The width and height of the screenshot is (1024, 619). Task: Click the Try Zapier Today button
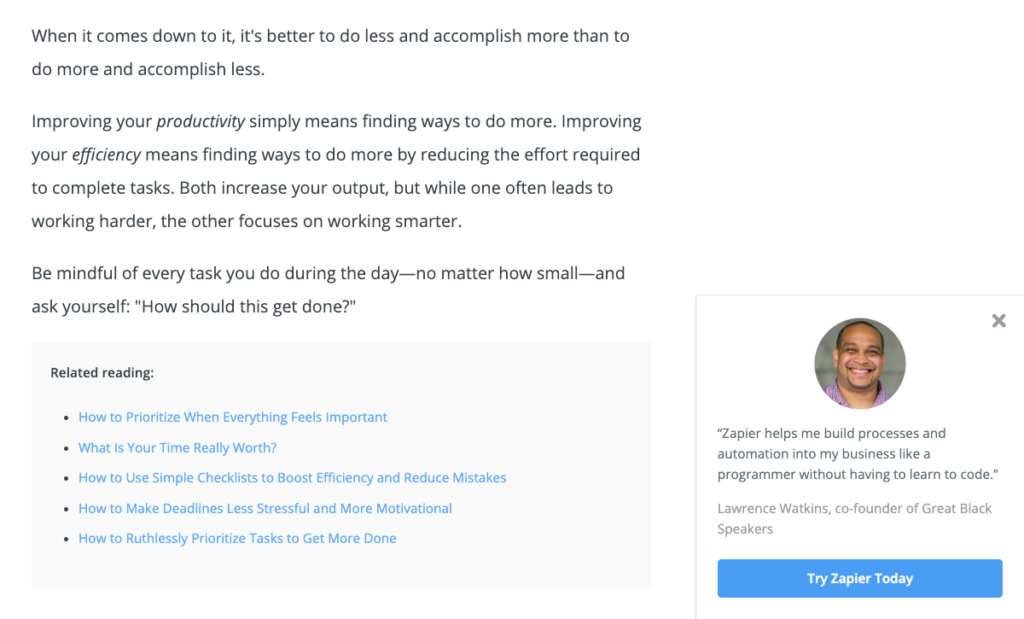859,578
